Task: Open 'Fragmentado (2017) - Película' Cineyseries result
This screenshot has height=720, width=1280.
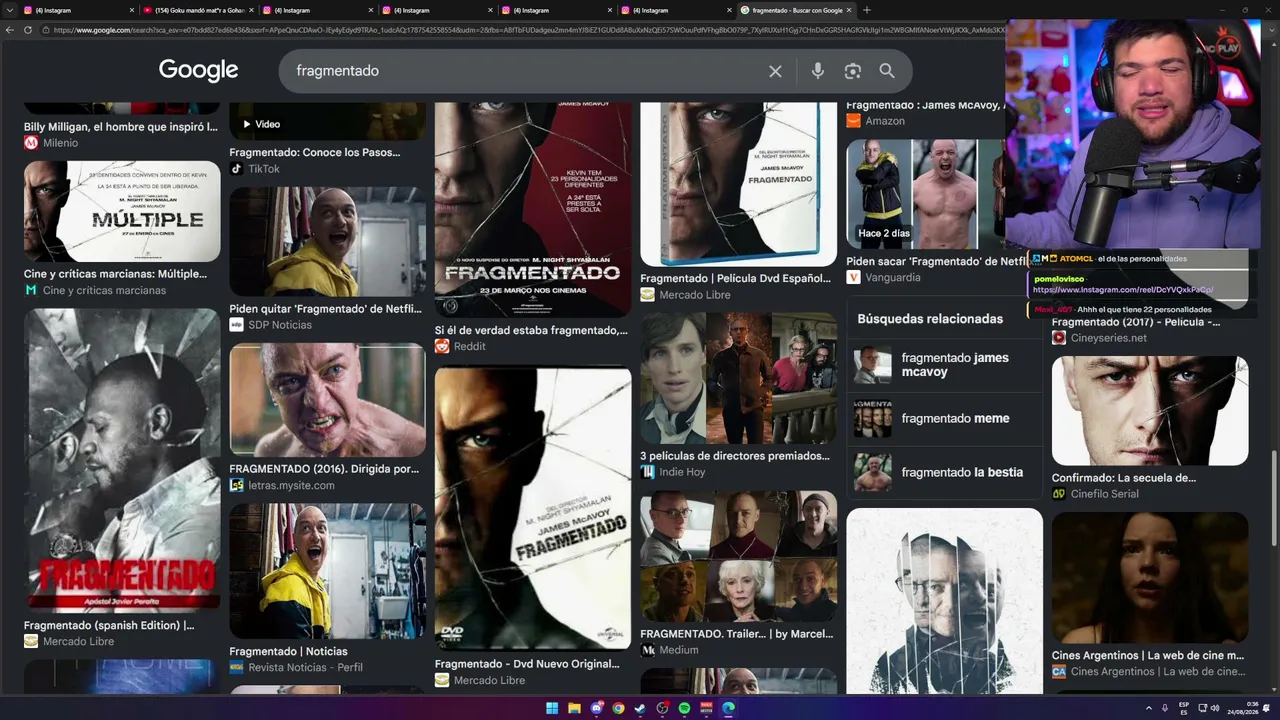Action: point(1136,322)
